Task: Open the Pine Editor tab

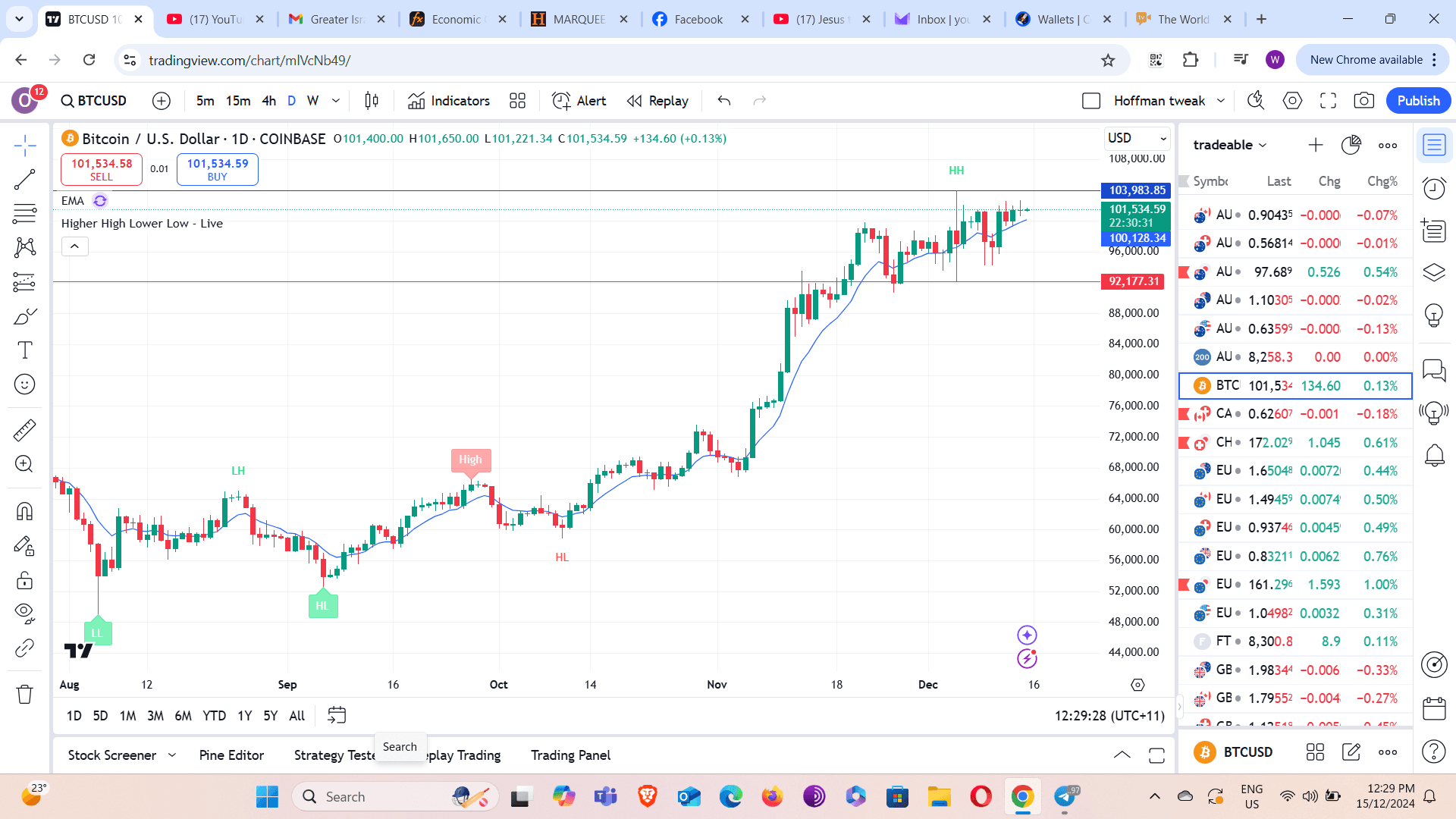Action: coord(231,755)
